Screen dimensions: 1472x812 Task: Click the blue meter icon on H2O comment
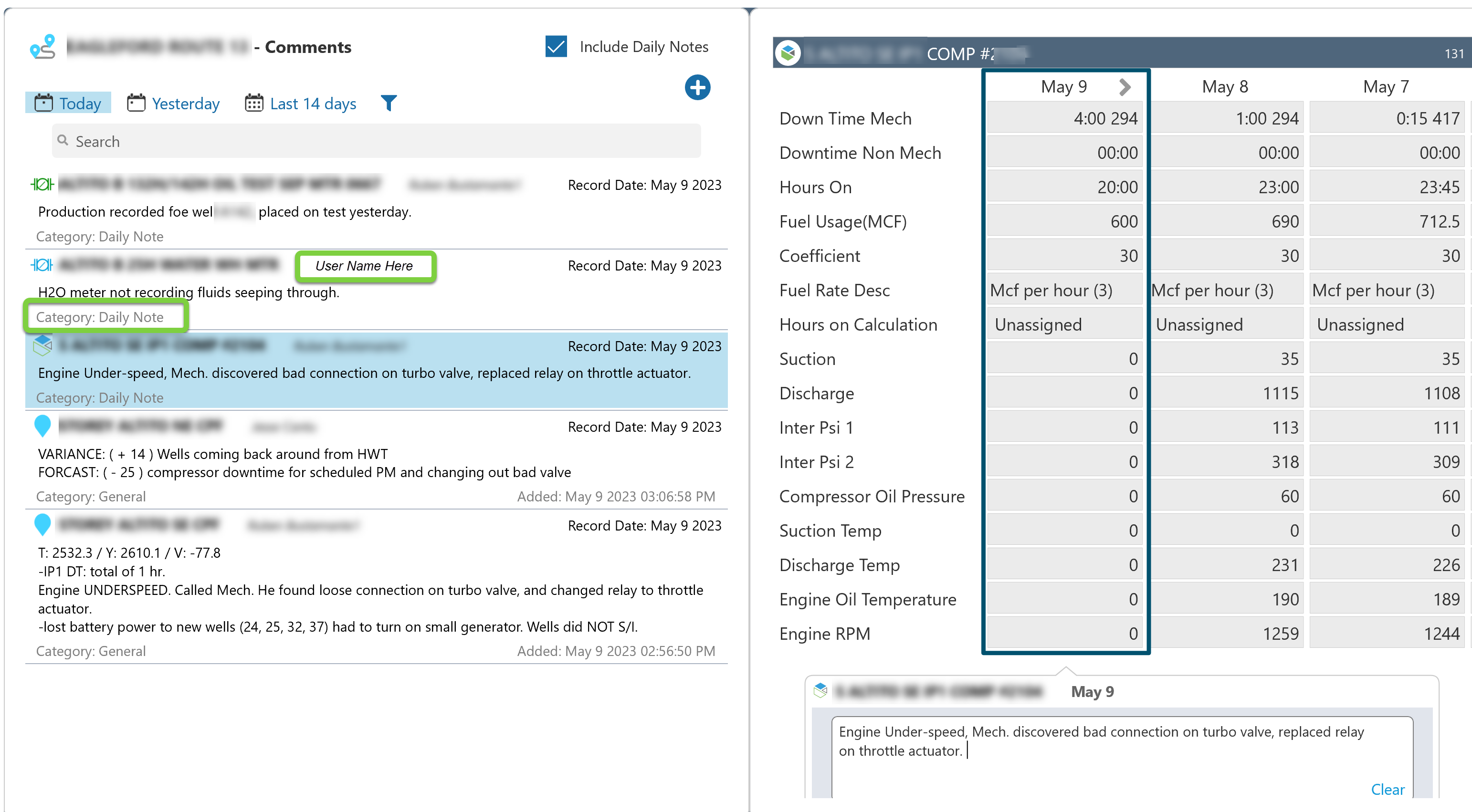(x=42, y=265)
